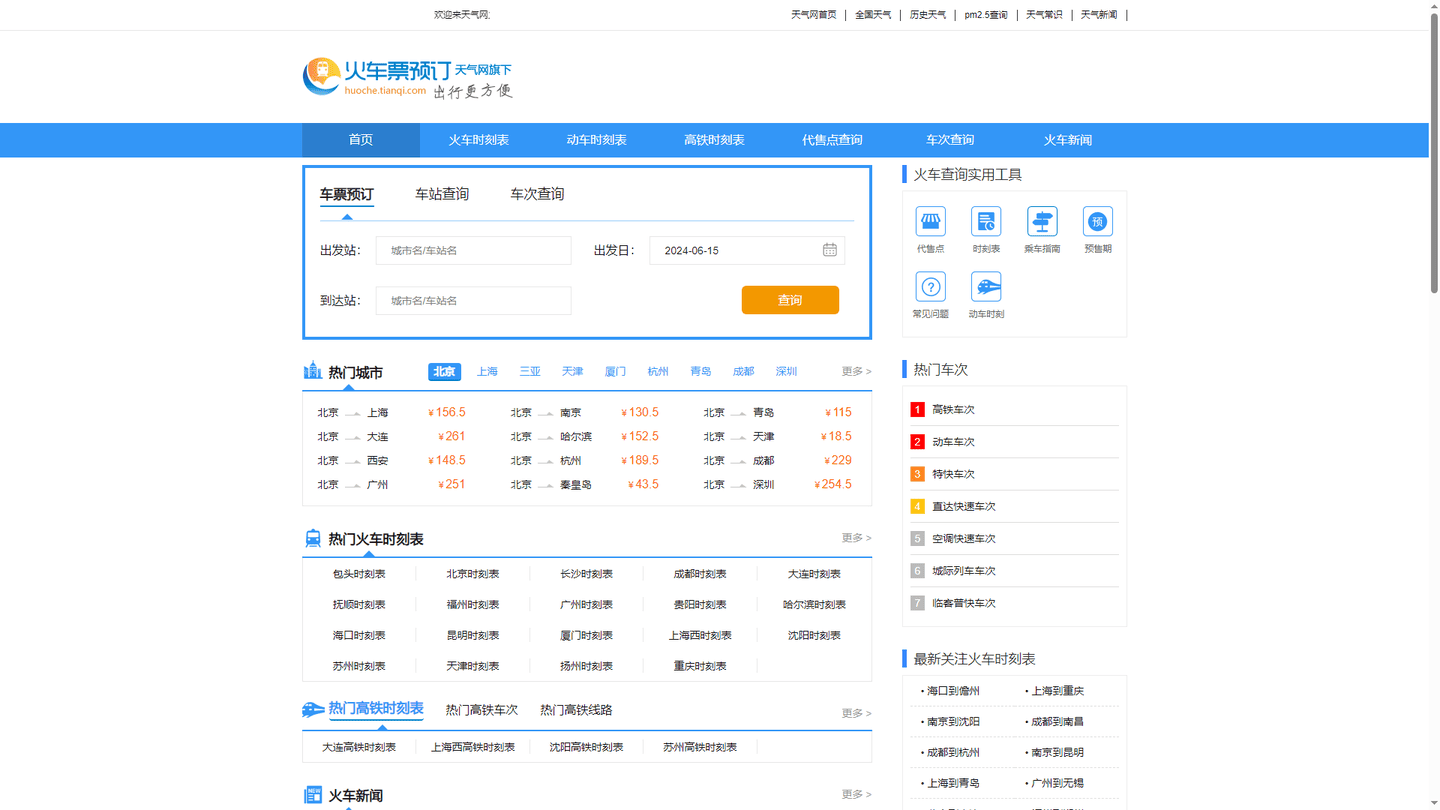This screenshot has height=810, width=1440.
Task: Open 重庆时刻表 link
Action: (x=700, y=666)
